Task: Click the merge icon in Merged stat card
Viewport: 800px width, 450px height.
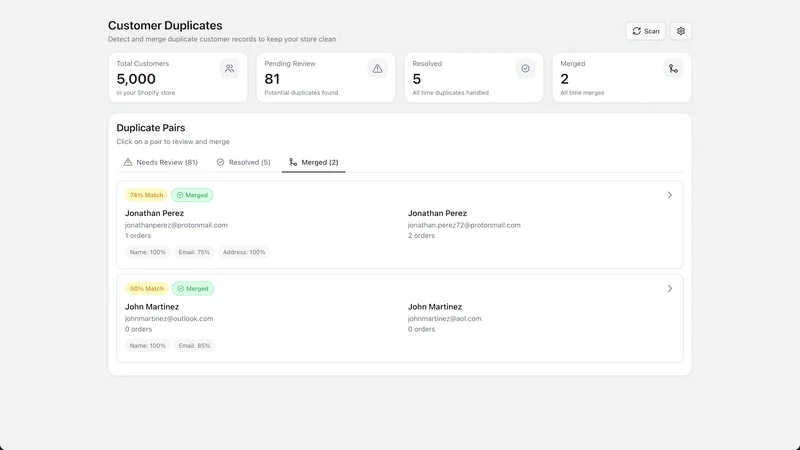Action: [673, 68]
